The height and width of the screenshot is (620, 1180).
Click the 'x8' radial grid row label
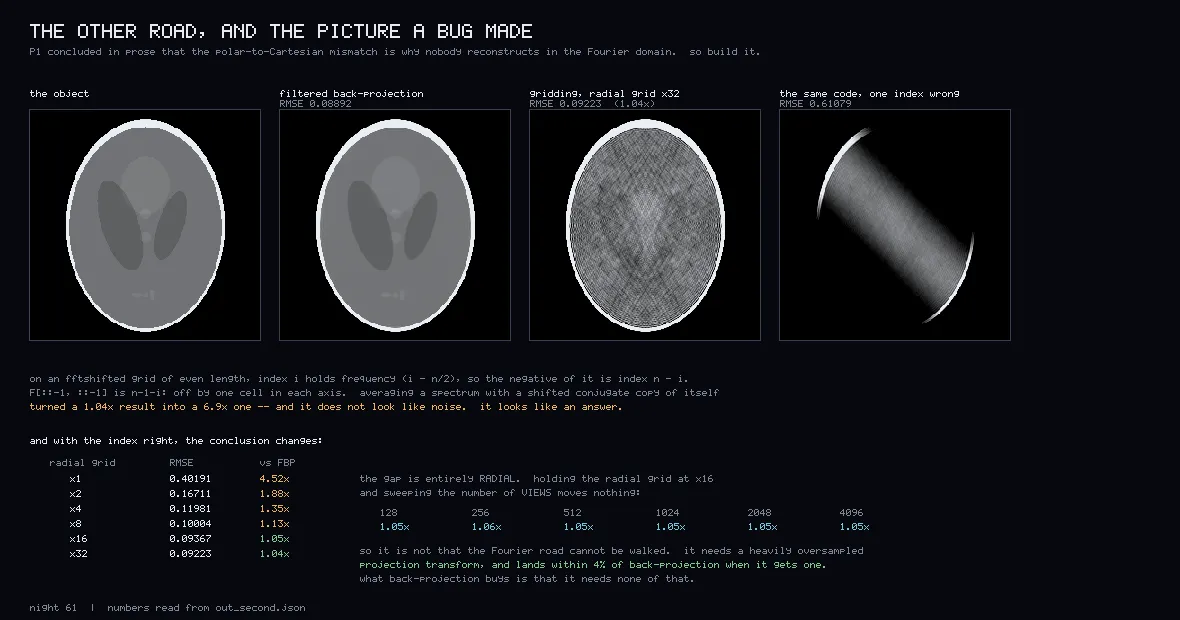coord(75,524)
